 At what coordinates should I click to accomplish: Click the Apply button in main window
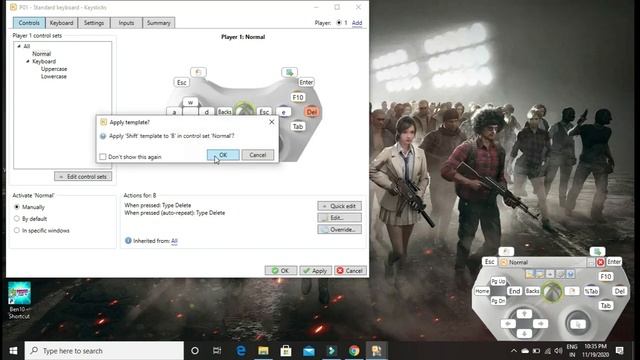click(315, 271)
